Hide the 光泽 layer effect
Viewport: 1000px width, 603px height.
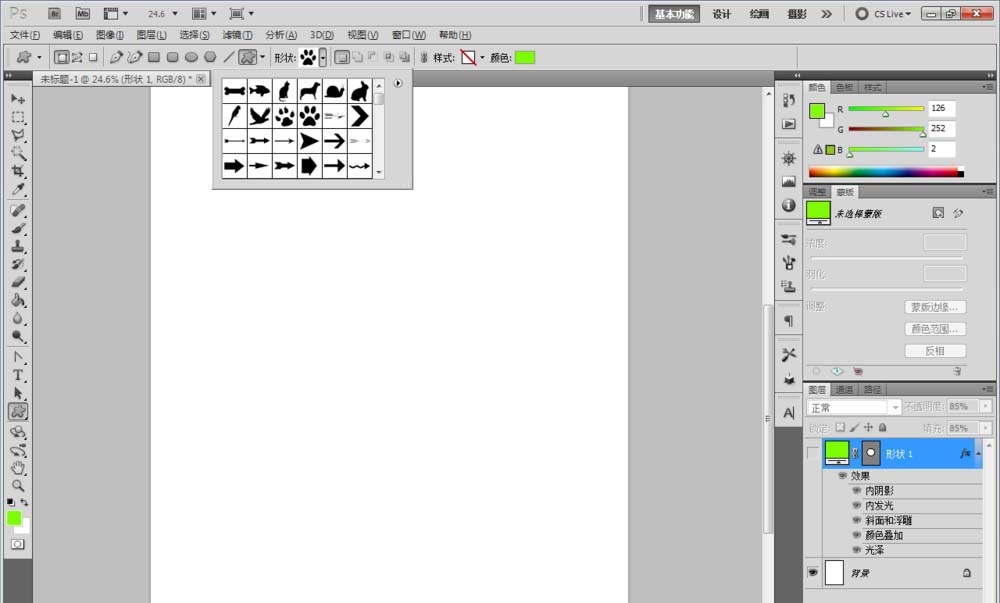[x=857, y=549]
